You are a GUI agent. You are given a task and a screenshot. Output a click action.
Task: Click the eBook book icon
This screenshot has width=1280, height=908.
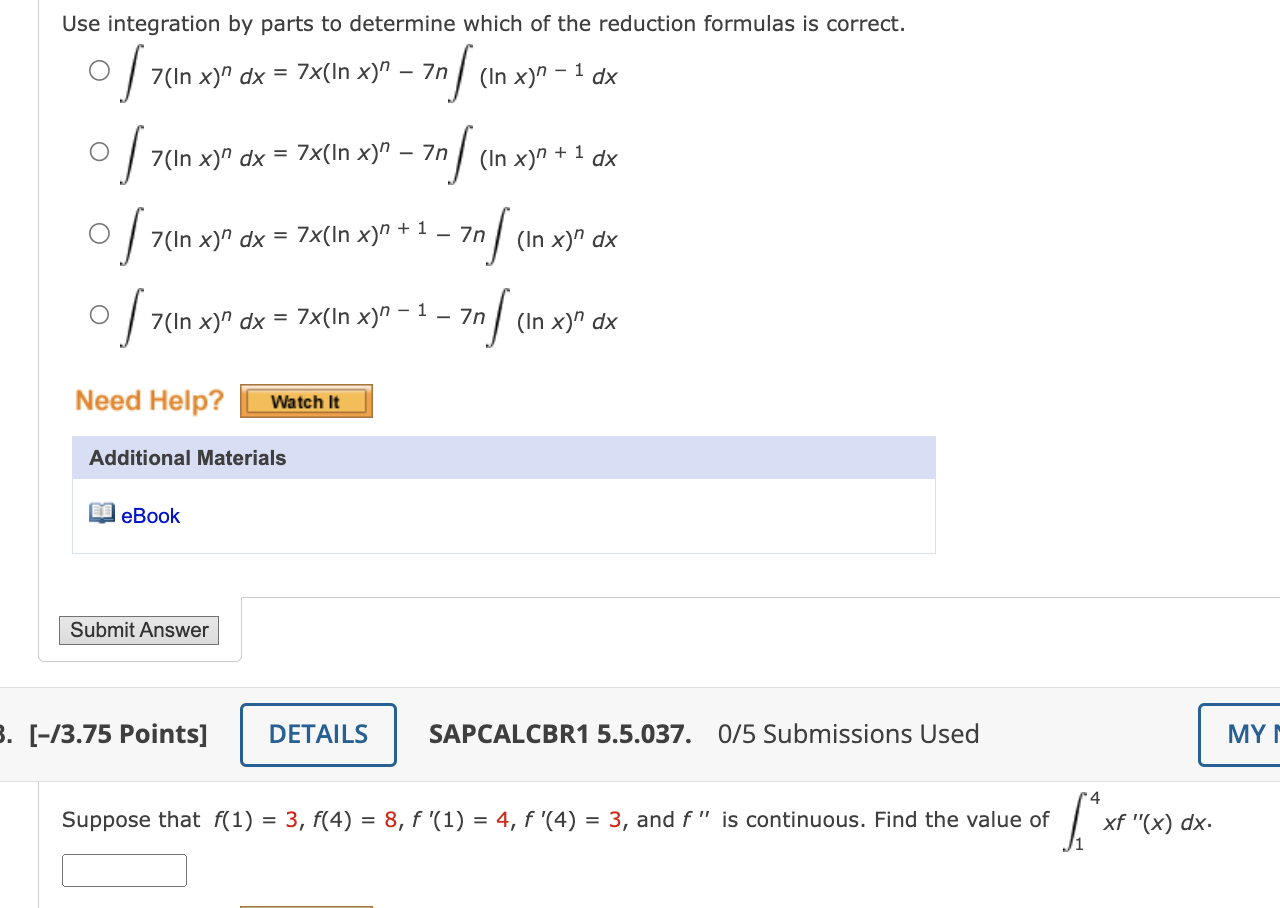(100, 514)
